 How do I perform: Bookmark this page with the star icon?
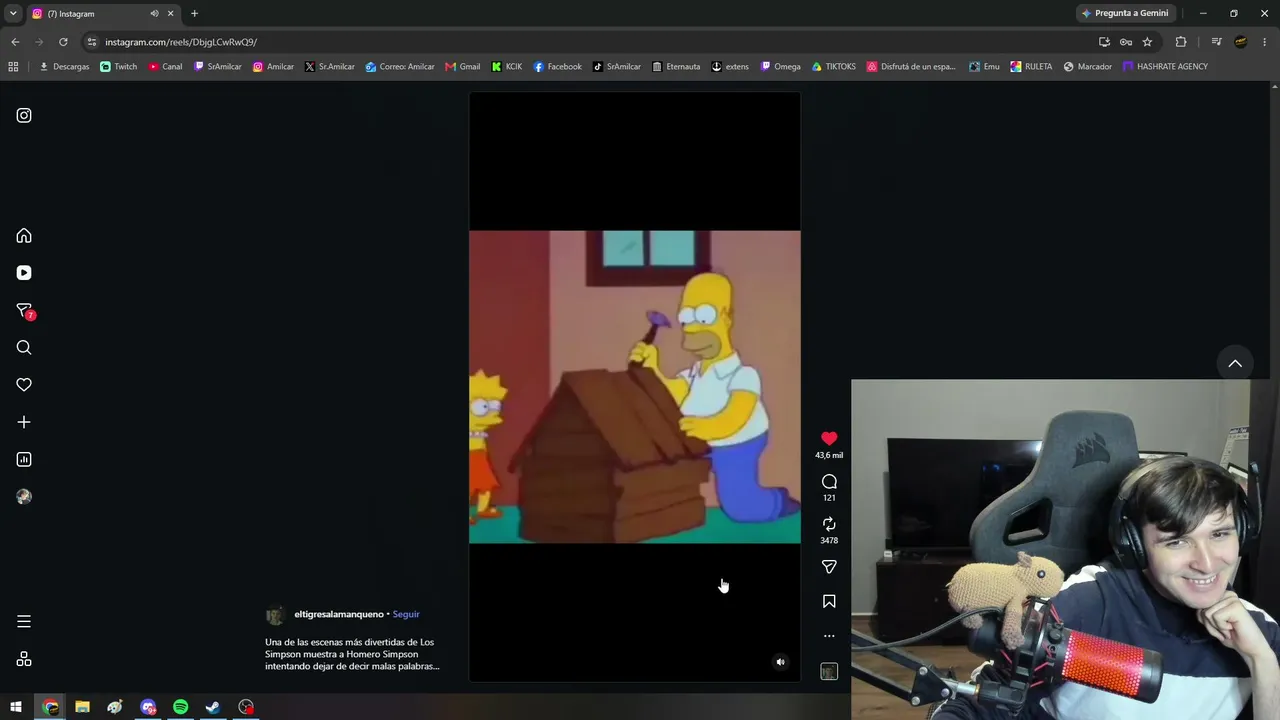click(x=1147, y=42)
